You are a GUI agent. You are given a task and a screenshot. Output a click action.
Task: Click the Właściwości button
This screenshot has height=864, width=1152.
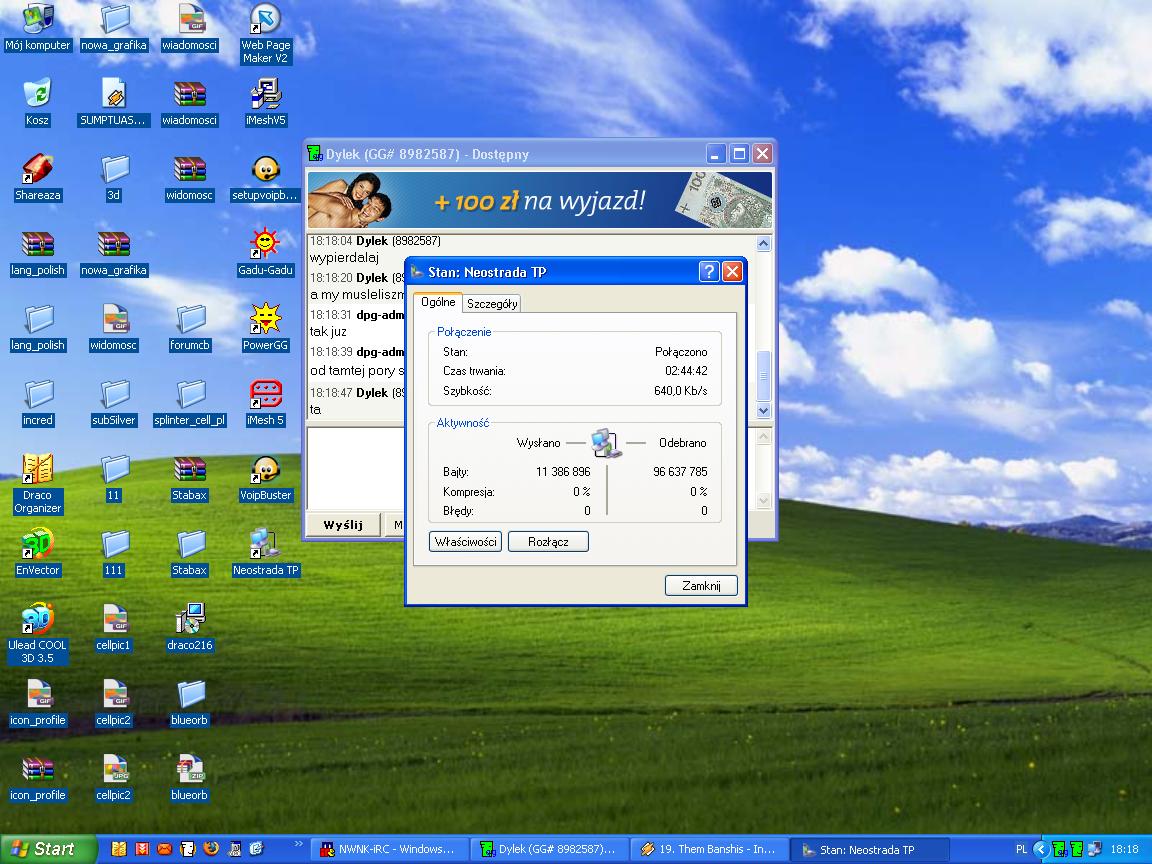coord(465,541)
